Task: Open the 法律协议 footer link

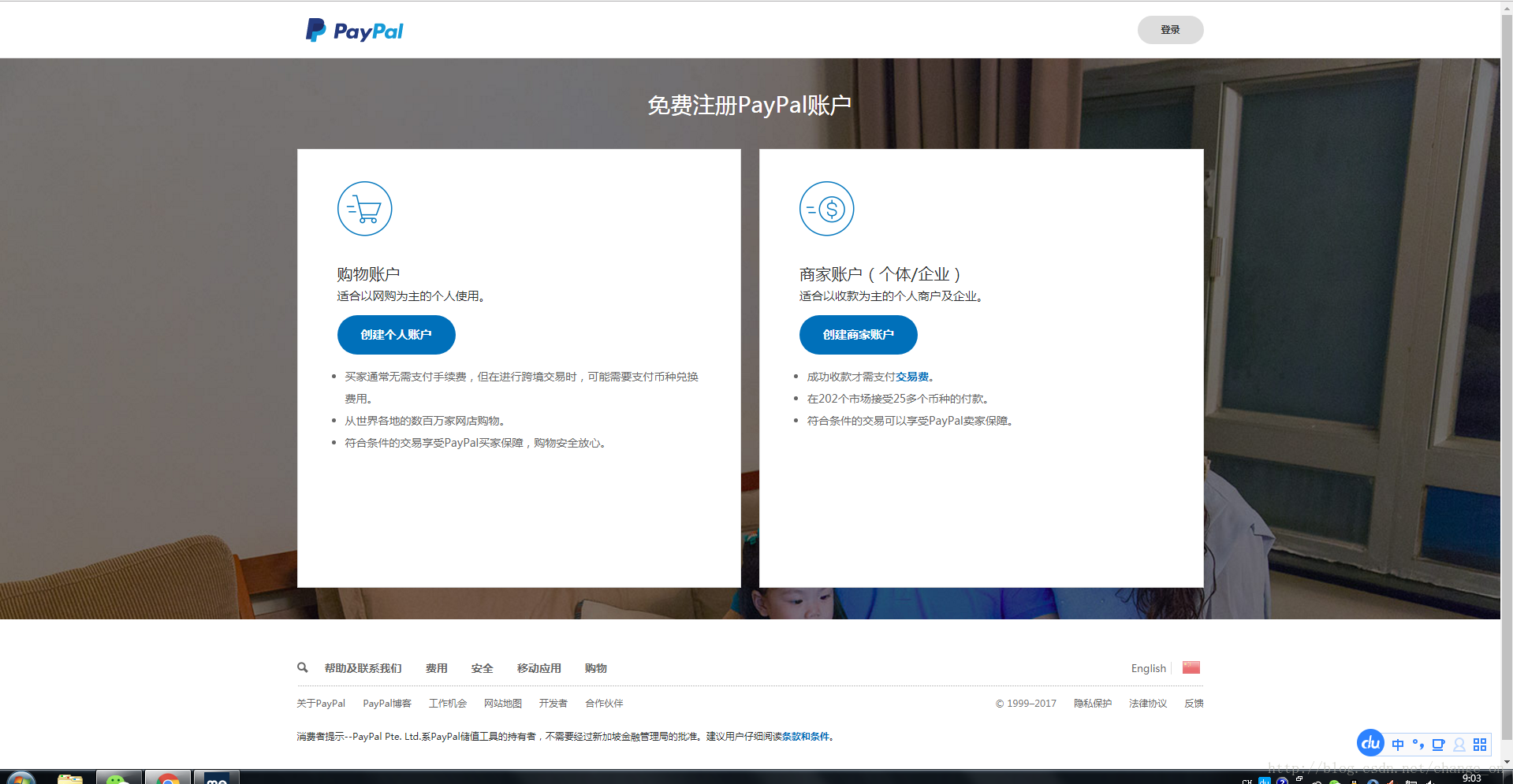Action: (x=1148, y=704)
